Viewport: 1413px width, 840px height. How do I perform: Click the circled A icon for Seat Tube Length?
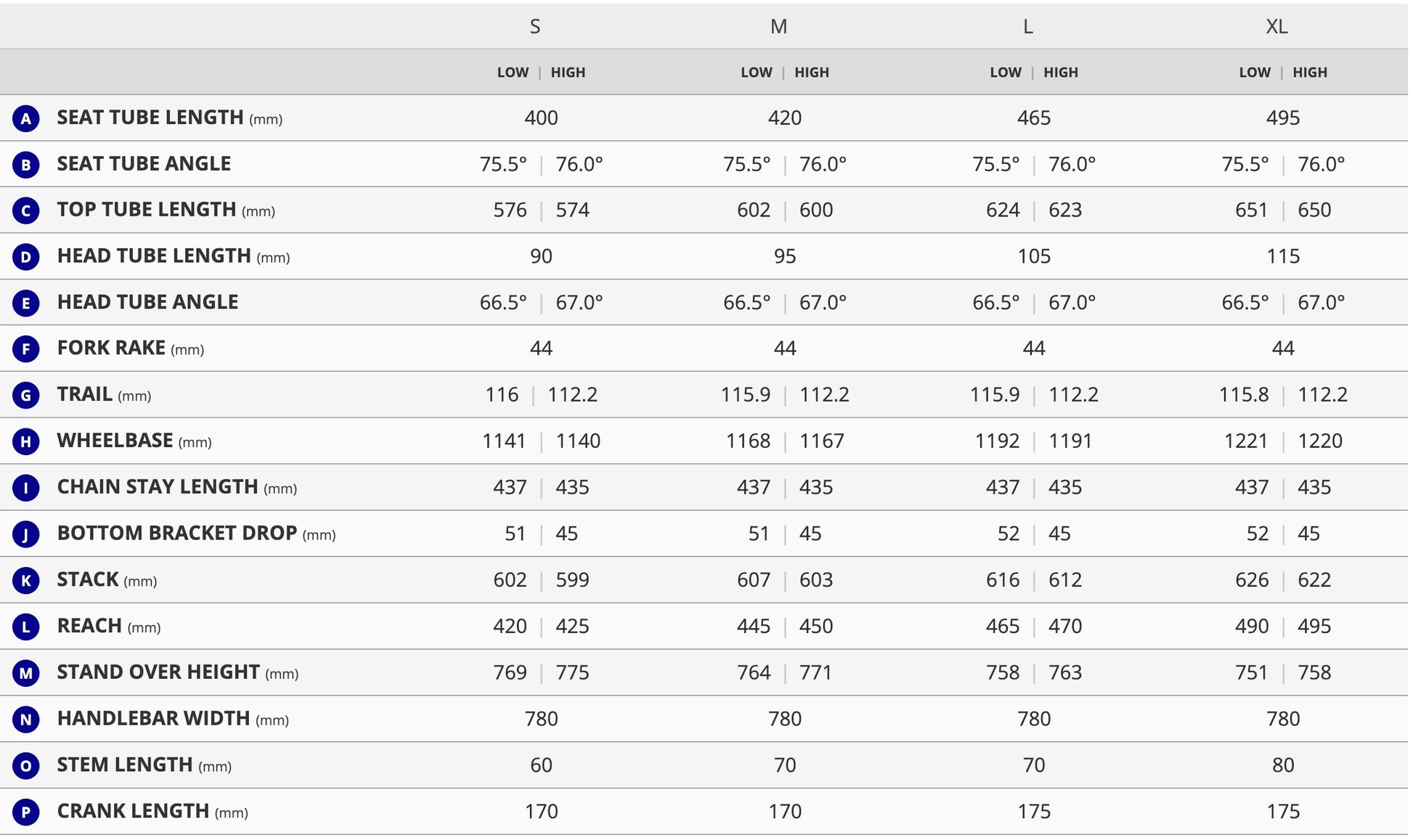pyautogui.click(x=26, y=118)
